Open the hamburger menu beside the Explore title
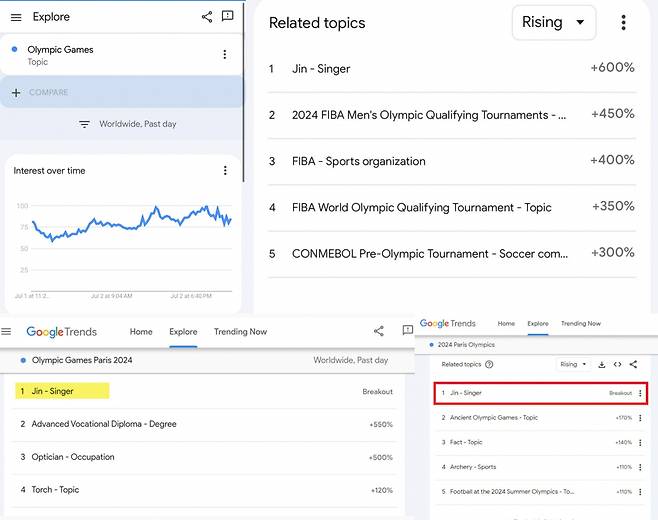 point(16,17)
